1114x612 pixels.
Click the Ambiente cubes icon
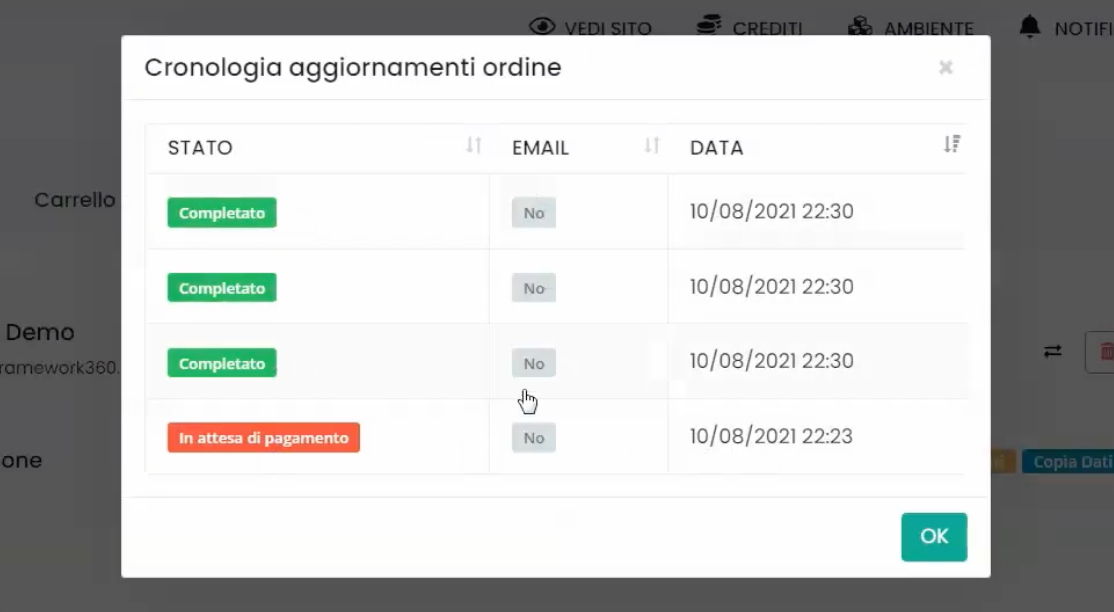point(859,27)
